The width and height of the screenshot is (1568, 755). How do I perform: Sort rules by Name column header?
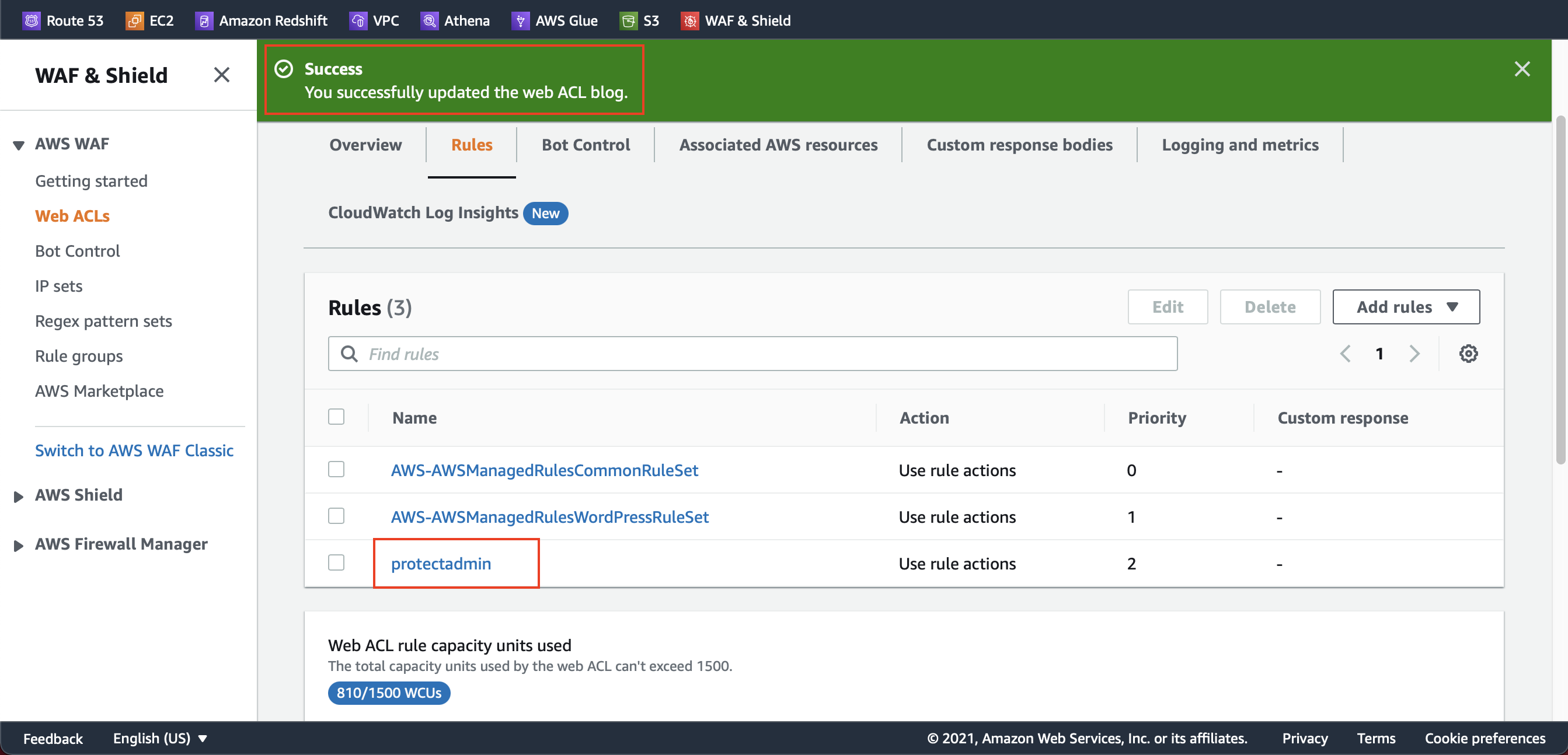414,417
